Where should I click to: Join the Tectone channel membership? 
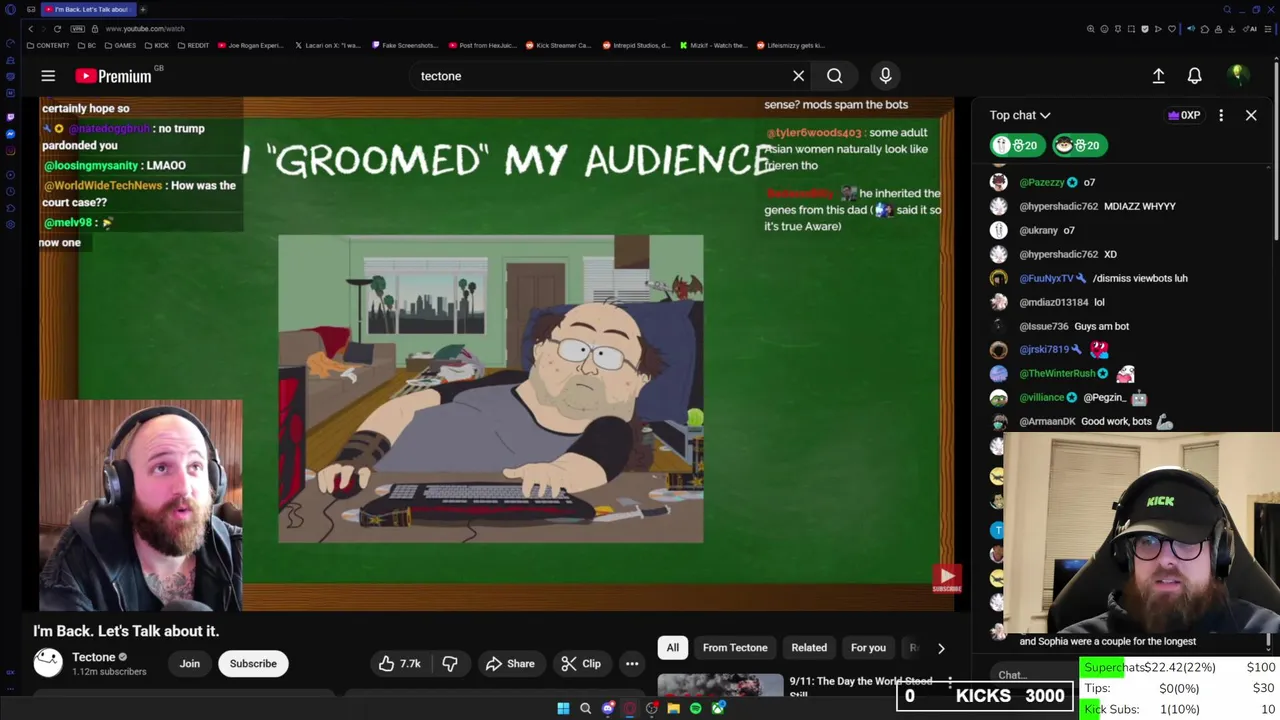189,663
